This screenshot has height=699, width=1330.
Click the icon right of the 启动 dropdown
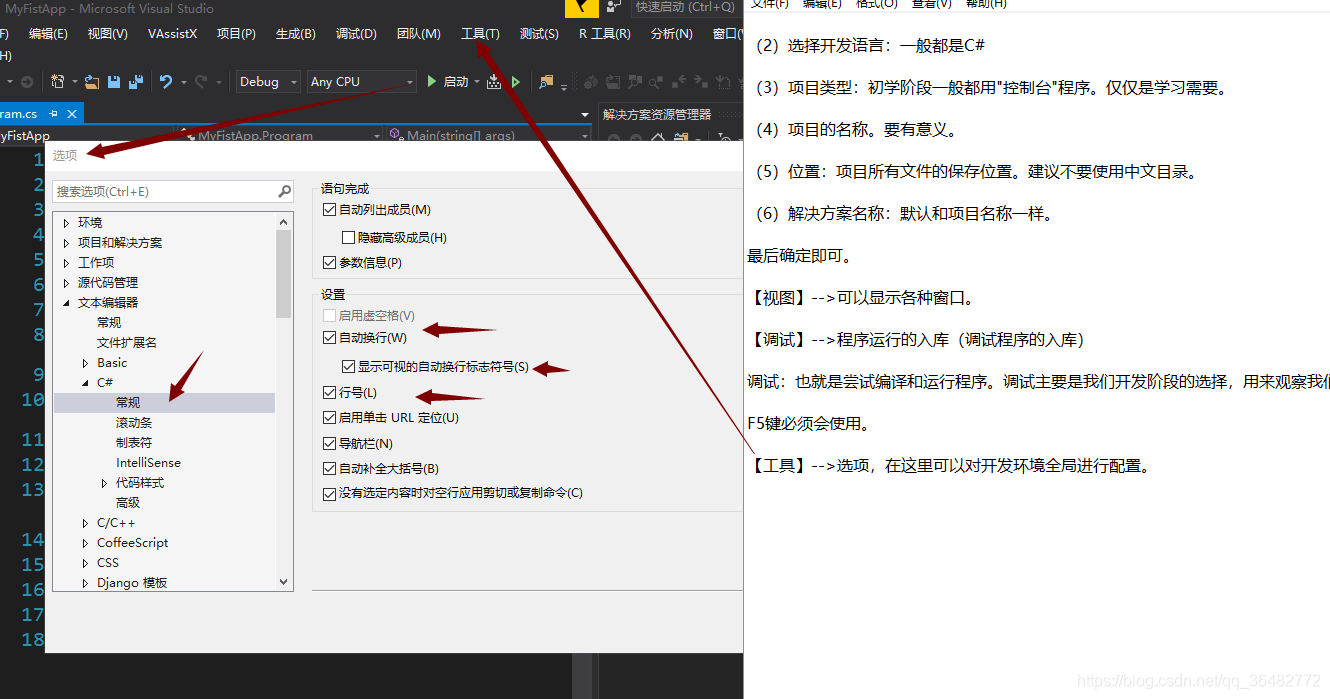click(x=494, y=82)
